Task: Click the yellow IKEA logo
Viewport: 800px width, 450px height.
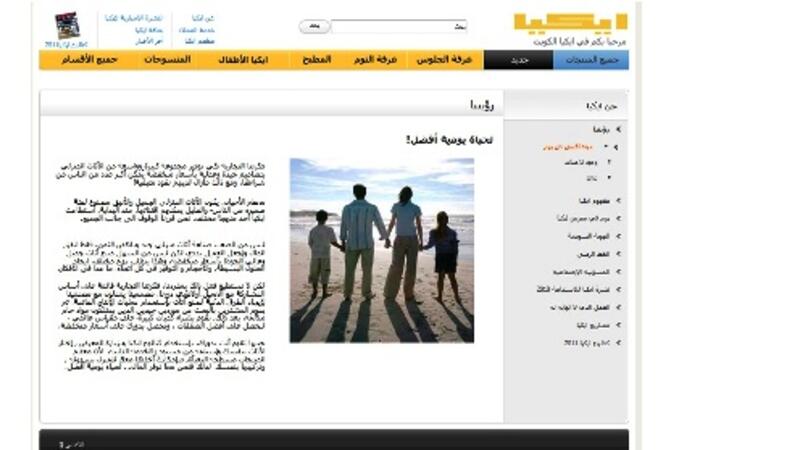Action: 570,23
